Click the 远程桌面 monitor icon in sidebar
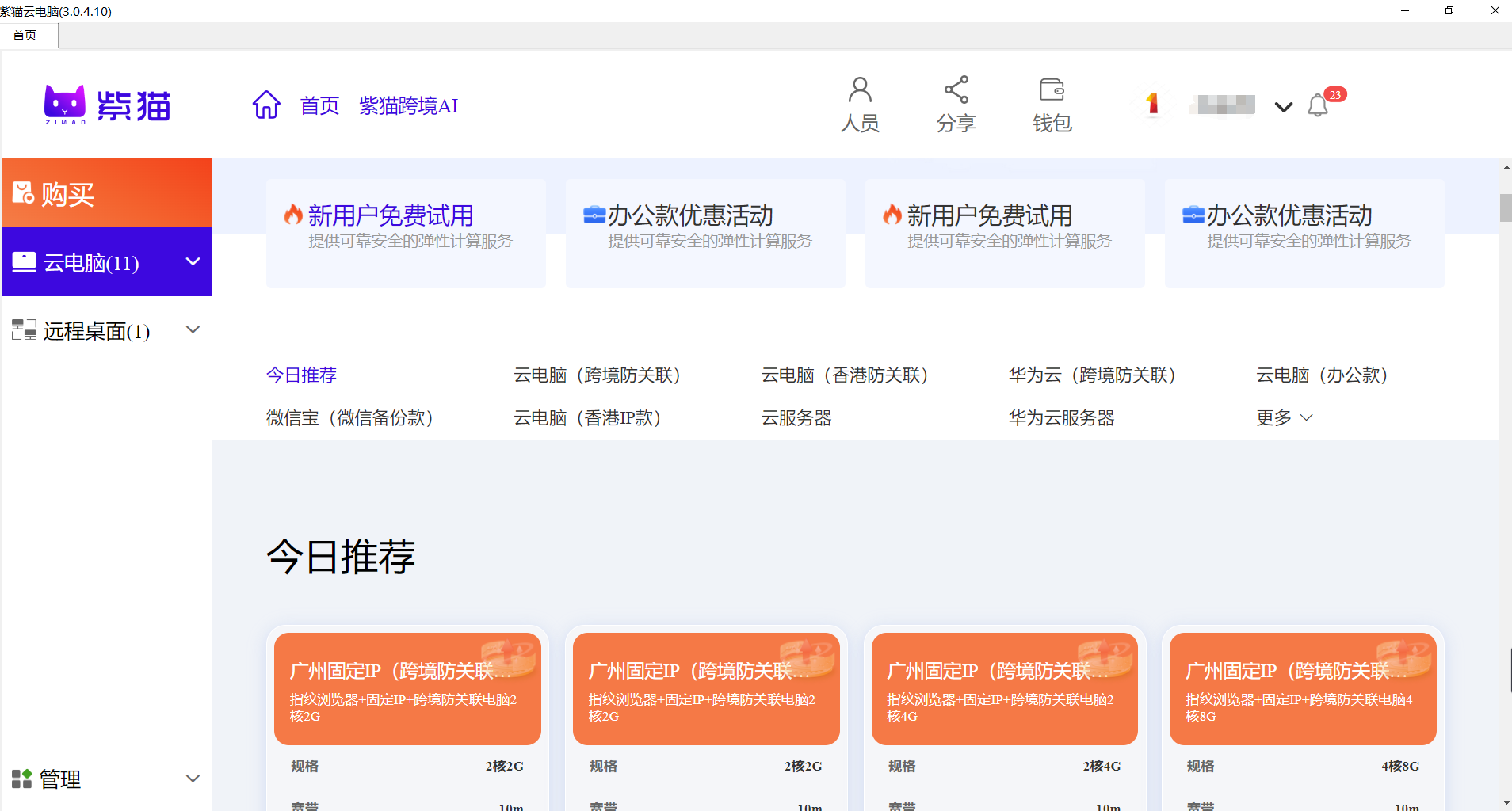The height and width of the screenshot is (811, 1512). pos(24,330)
